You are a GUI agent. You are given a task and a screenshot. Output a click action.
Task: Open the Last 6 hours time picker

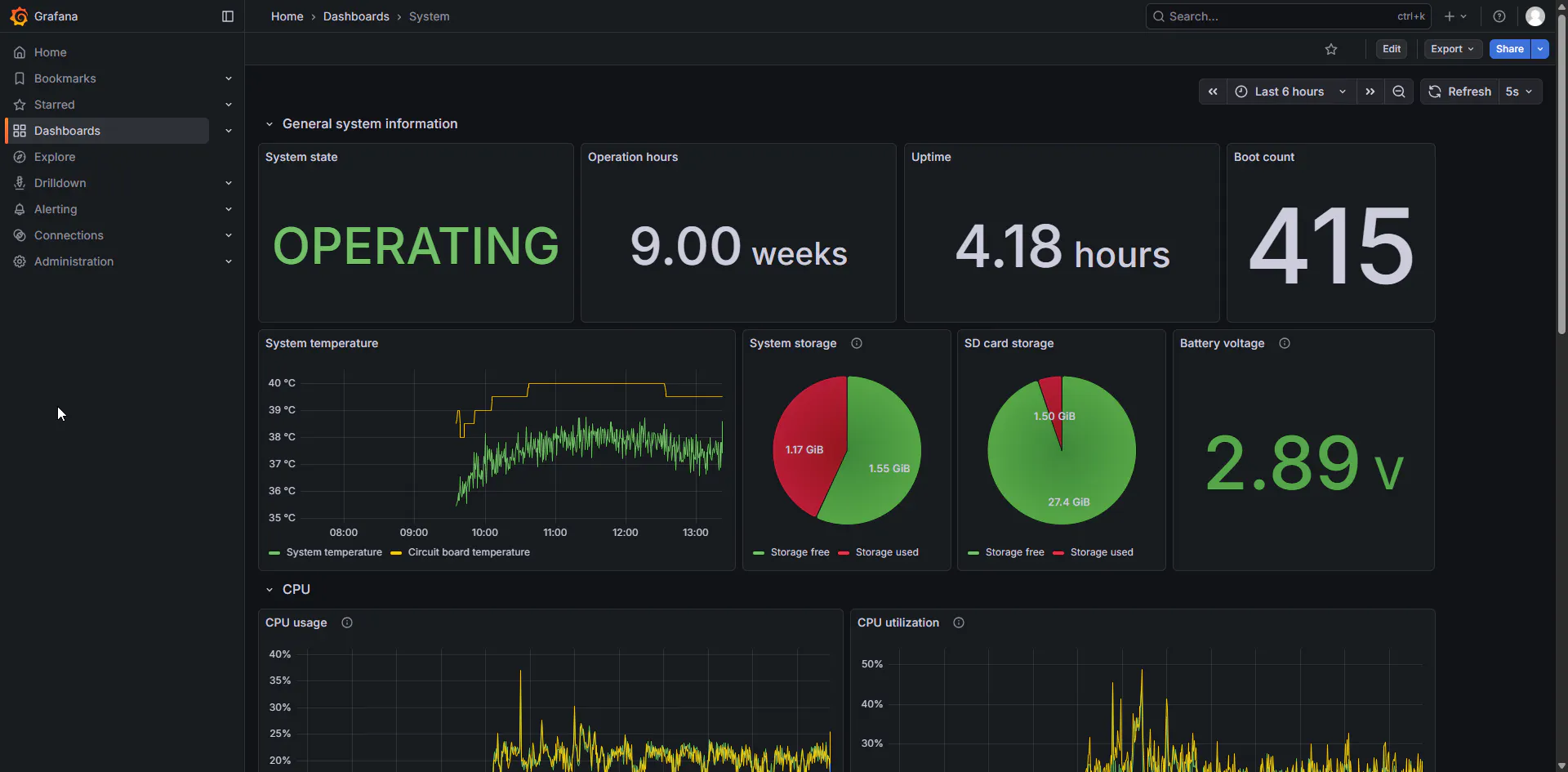(1290, 91)
